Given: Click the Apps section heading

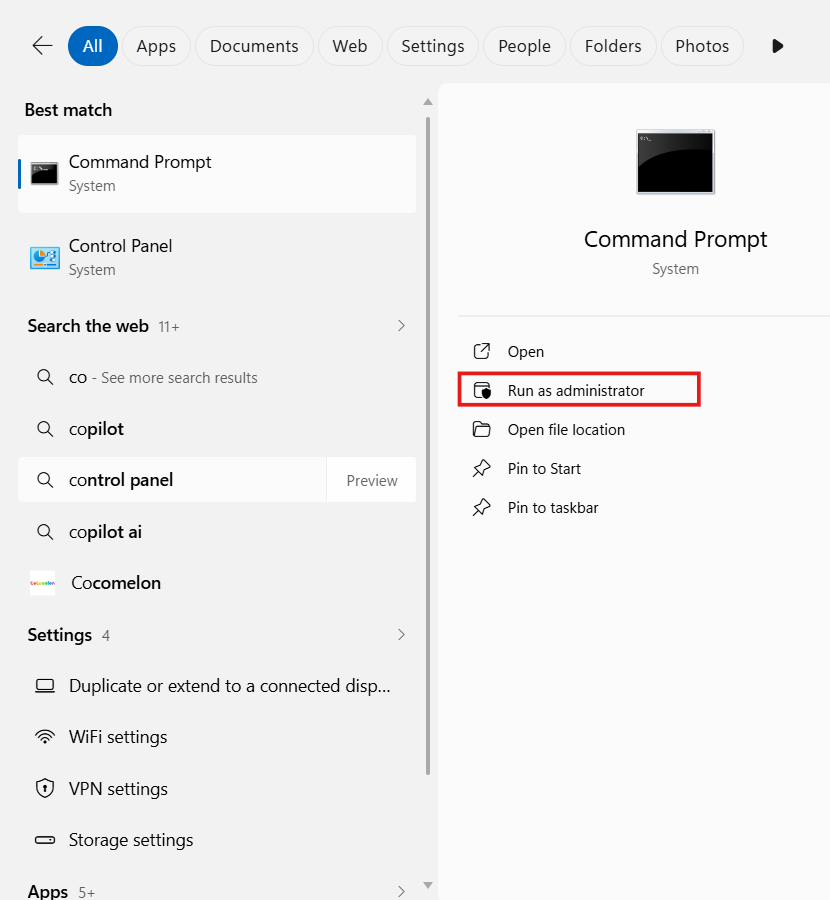Looking at the screenshot, I should [x=48, y=891].
